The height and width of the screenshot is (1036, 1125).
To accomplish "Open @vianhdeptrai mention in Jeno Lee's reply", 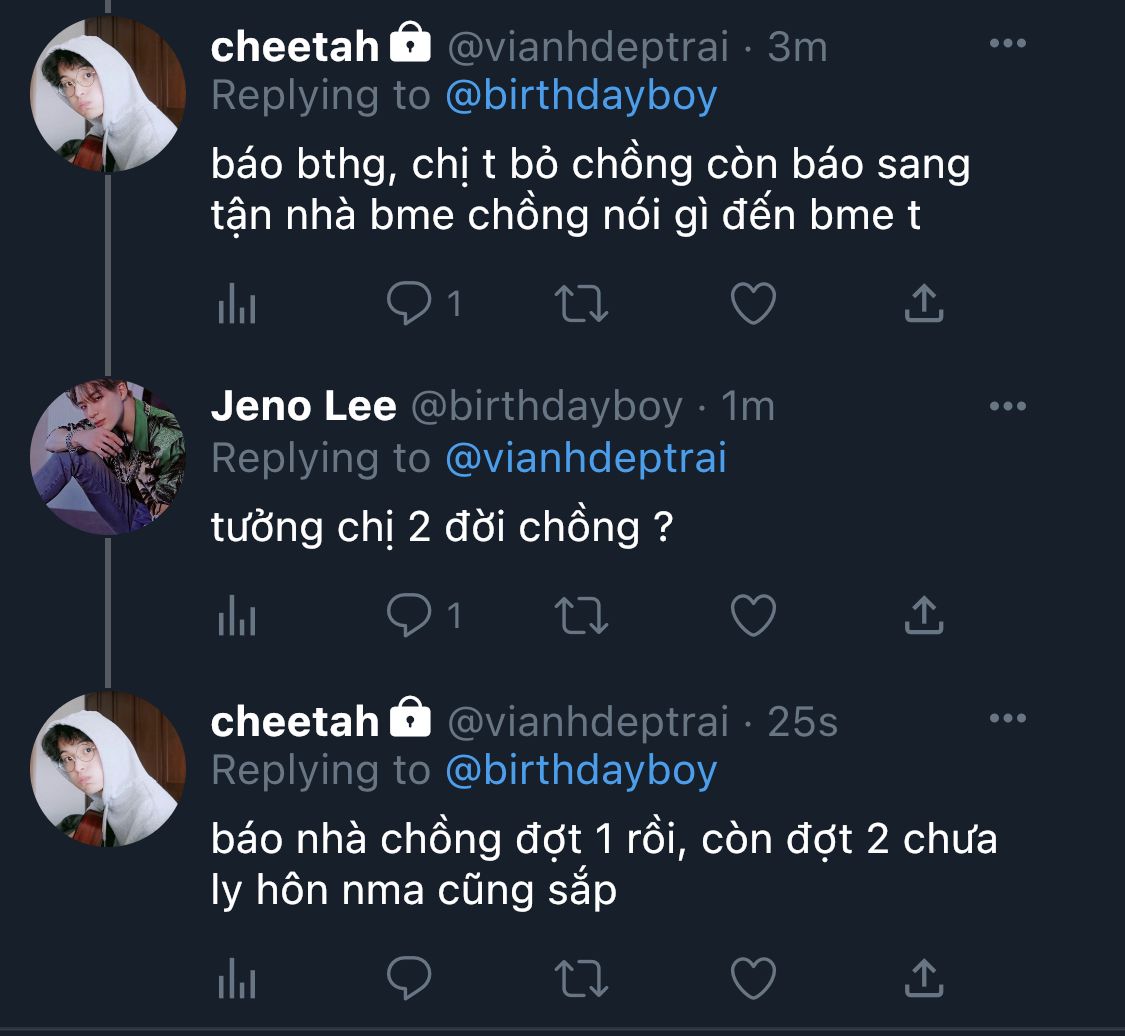I will [585, 458].
